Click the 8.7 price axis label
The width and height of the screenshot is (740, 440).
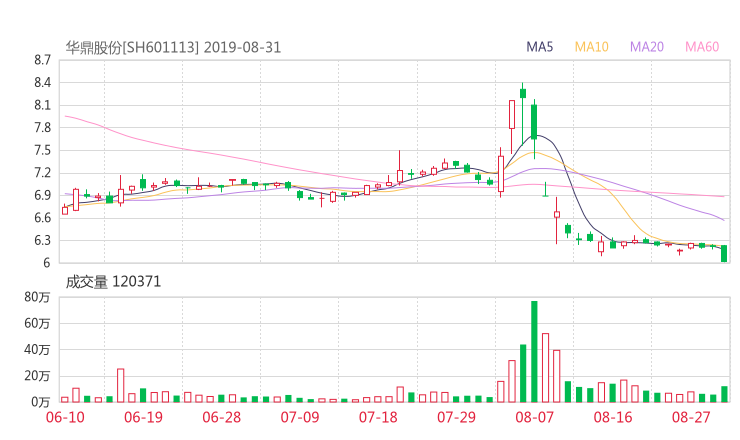tap(41, 60)
